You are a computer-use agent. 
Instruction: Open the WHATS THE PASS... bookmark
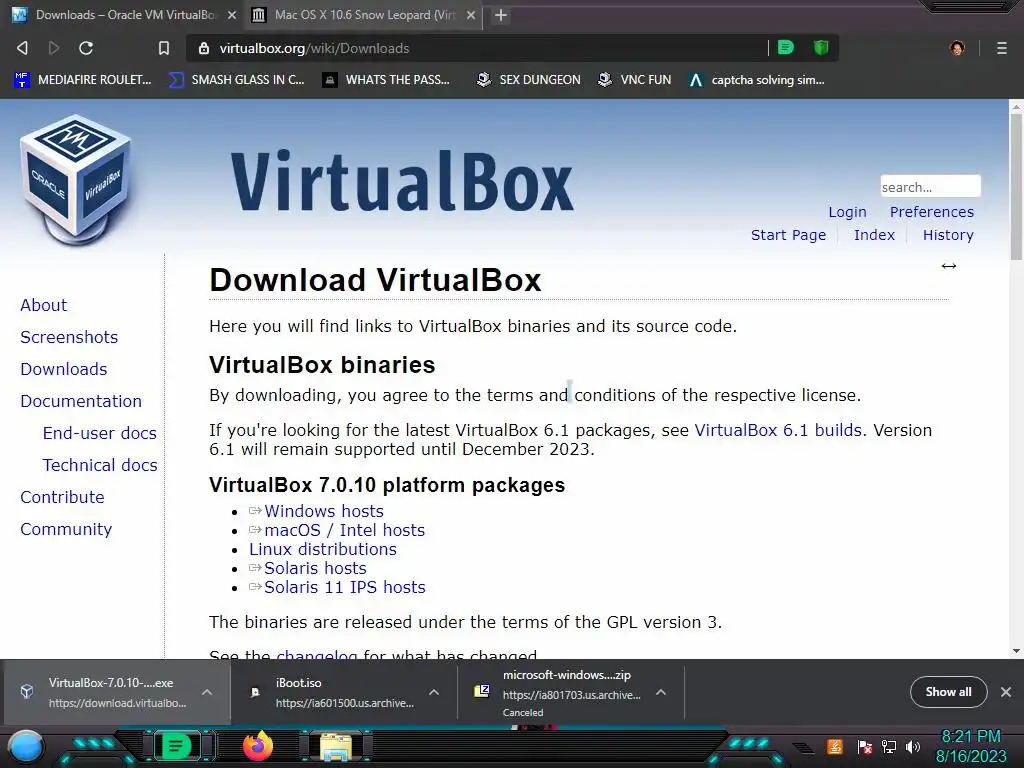click(x=387, y=80)
